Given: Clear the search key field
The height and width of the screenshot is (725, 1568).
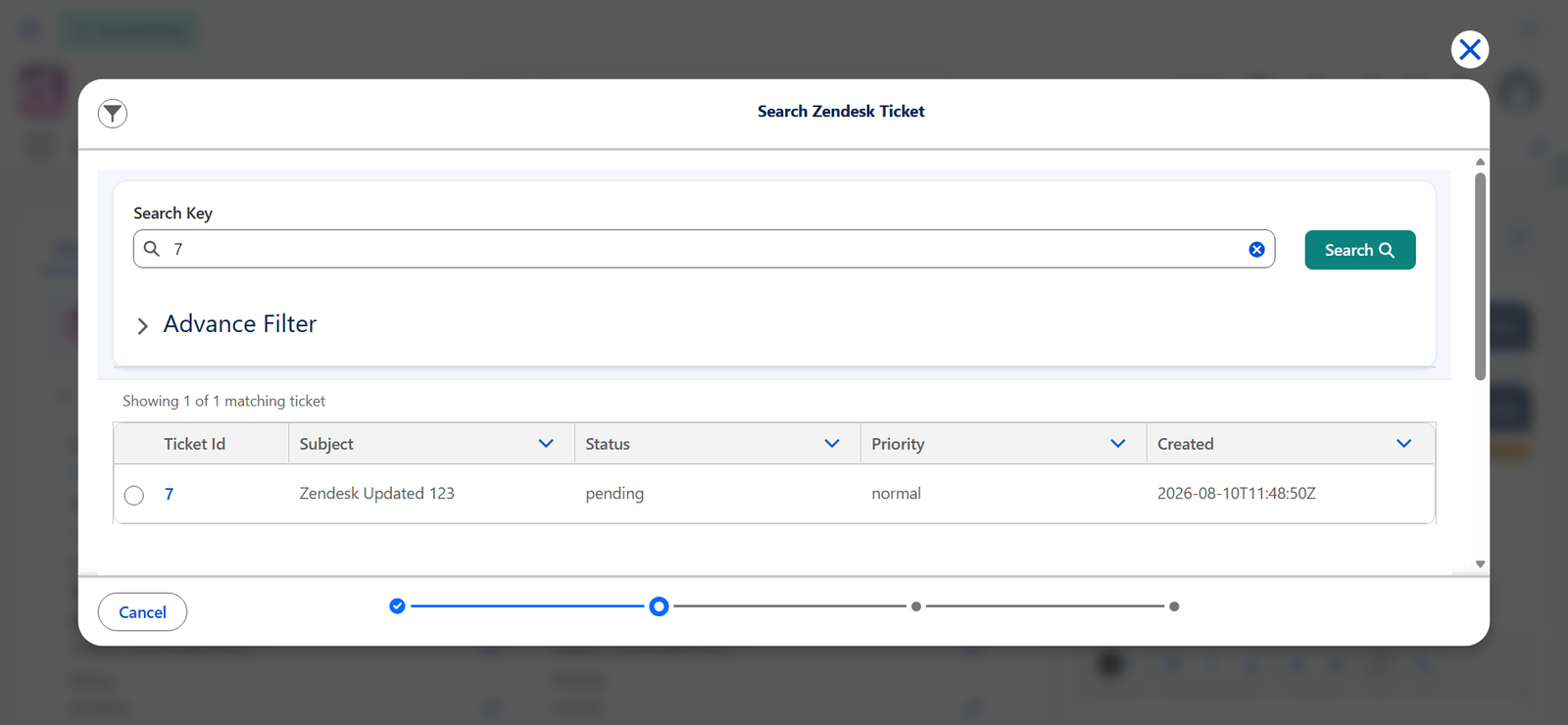Looking at the screenshot, I should click(x=1256, y=250).
